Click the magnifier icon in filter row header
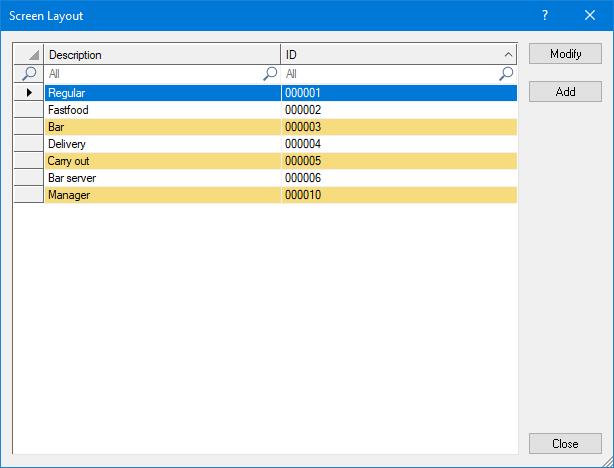This screenshot has width=614, height=468. [29, 74]
